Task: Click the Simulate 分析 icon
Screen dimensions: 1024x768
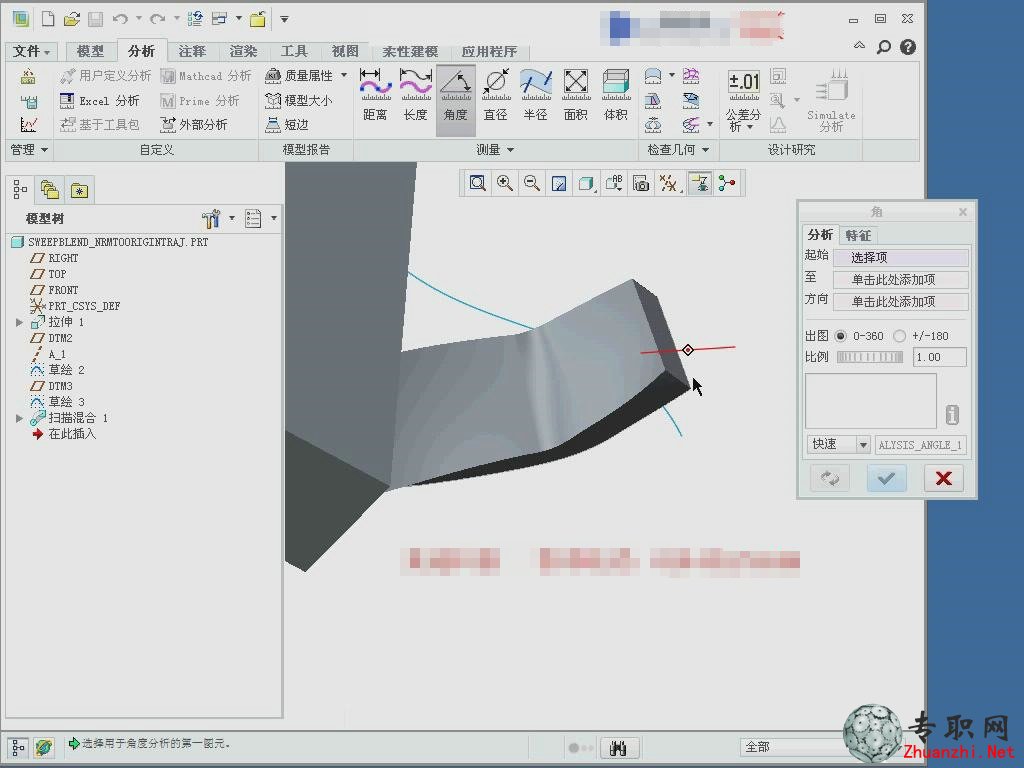Action: point(831,101)
